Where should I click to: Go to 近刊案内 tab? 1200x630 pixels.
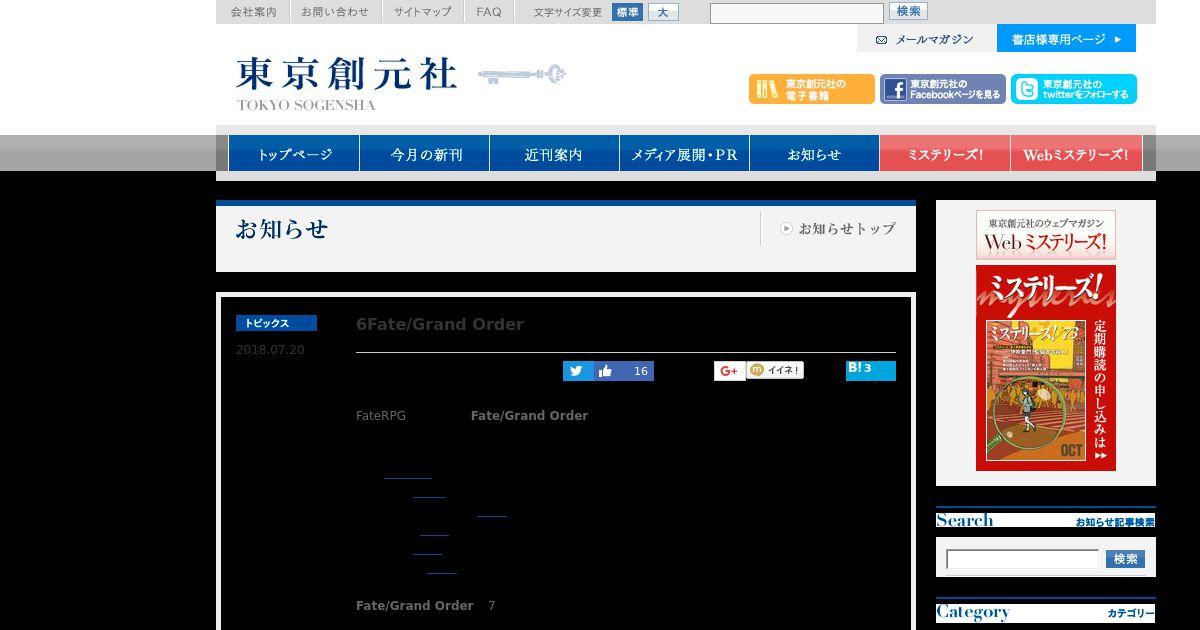(554, 154)
